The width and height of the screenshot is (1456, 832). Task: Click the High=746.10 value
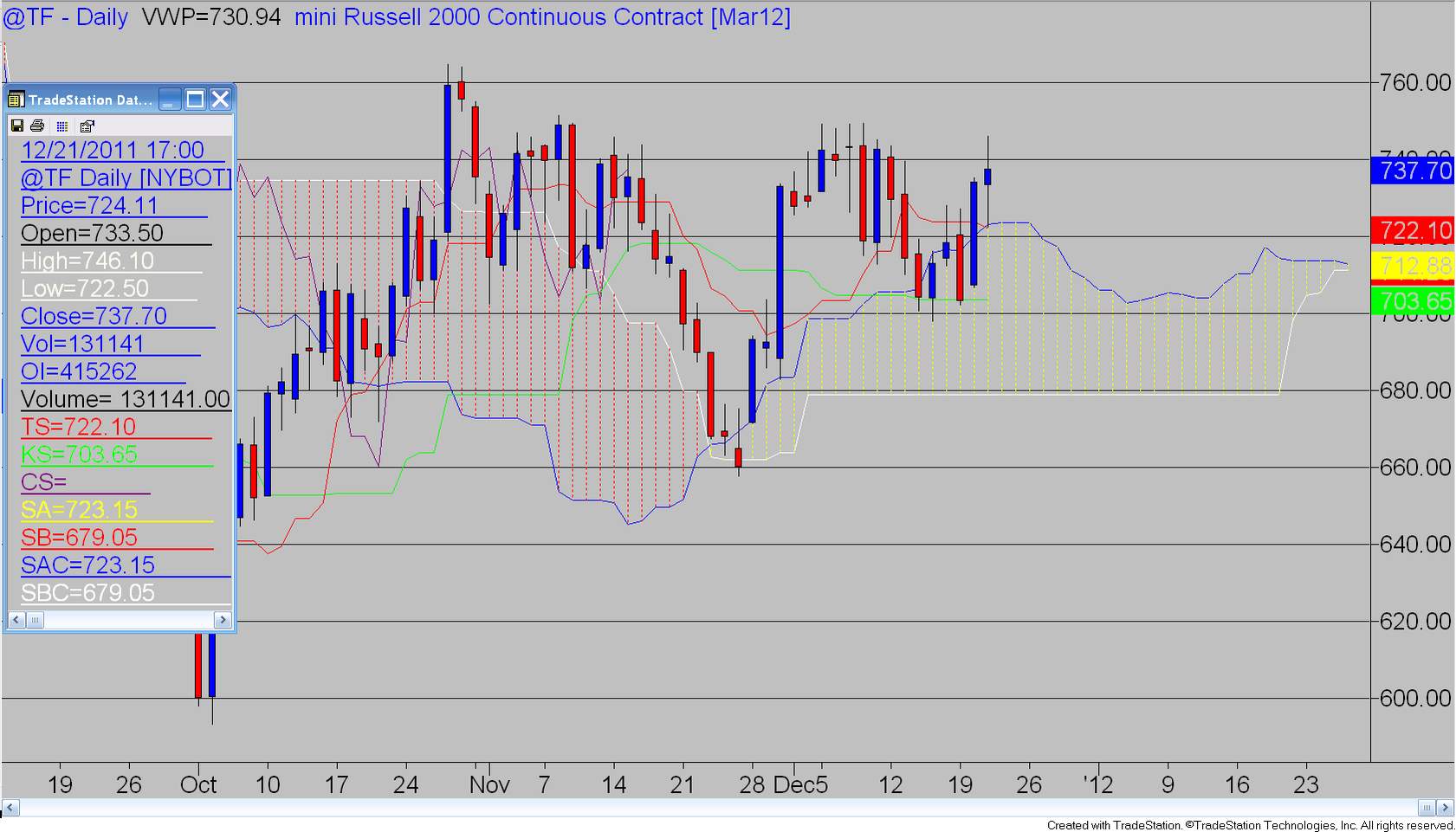87,261
